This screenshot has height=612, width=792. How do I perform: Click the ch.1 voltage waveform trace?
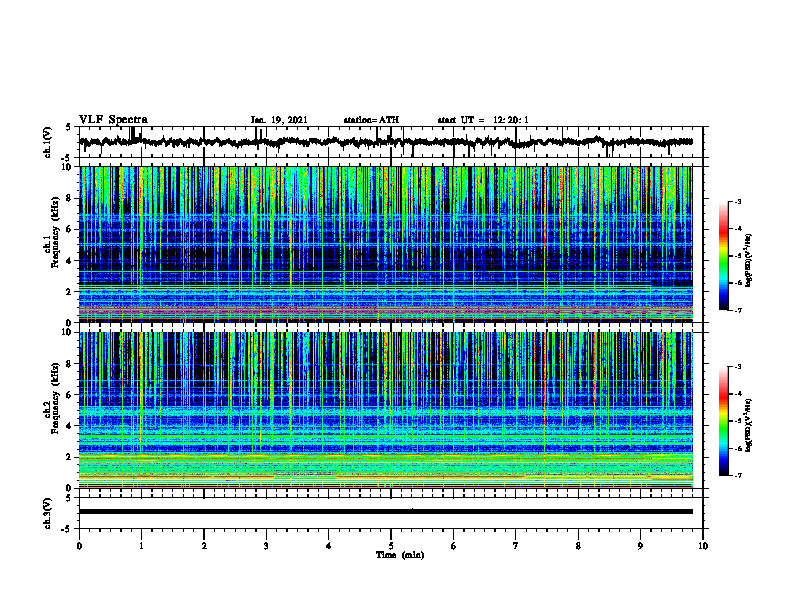[x=385, y=142]
